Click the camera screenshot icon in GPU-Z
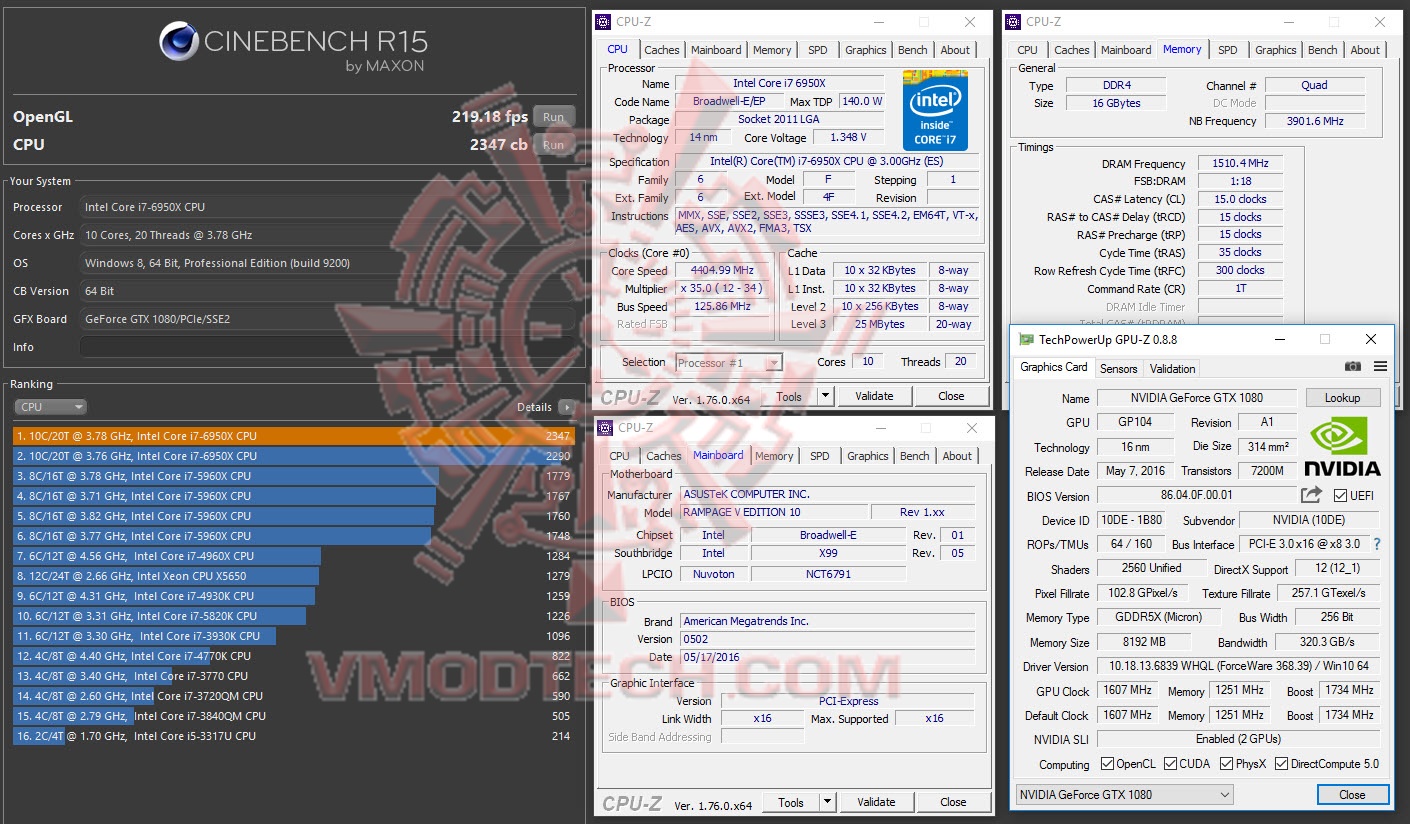 [x=1353, y=367]
